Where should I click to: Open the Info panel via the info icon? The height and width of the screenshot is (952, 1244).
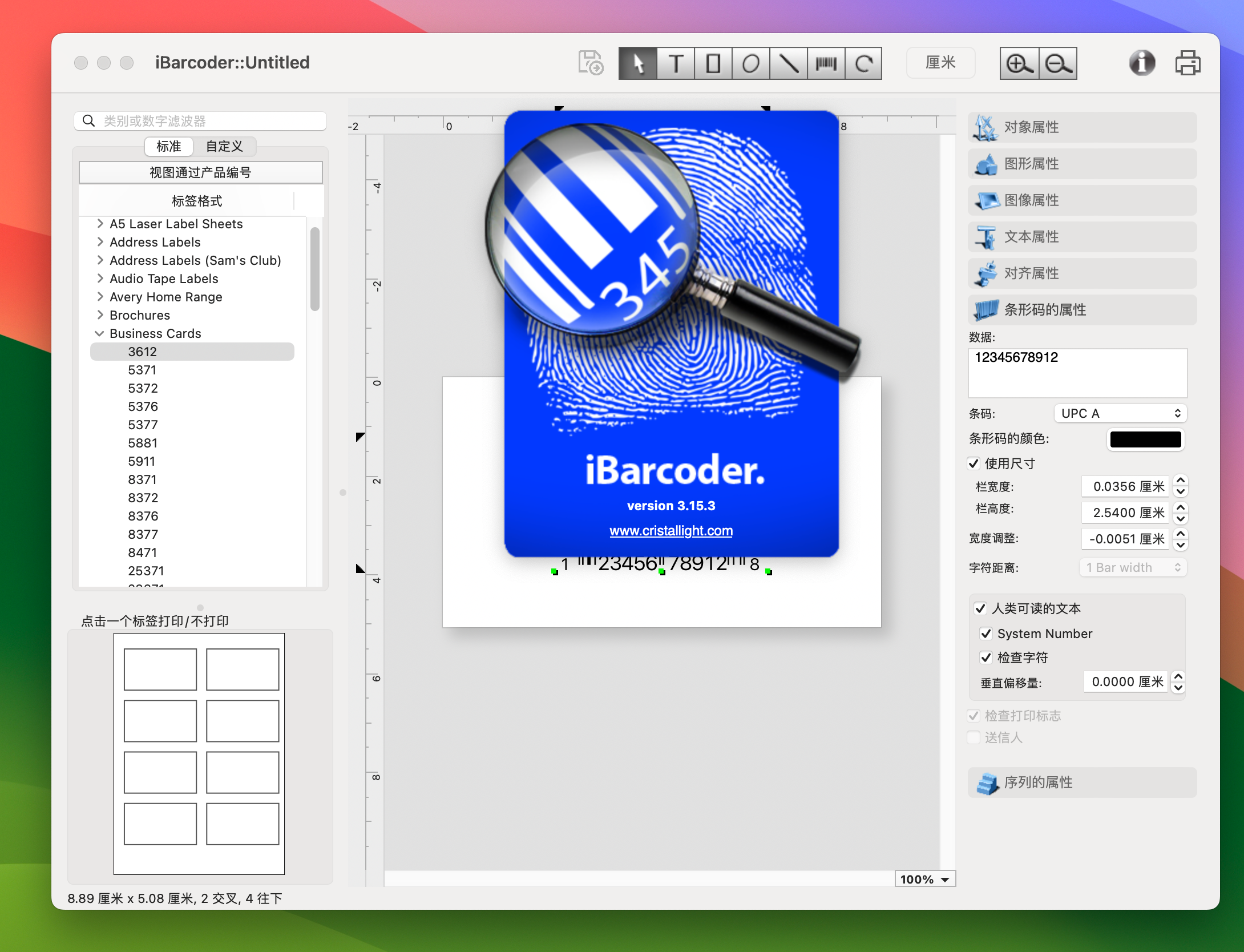click(x=1141, y=63)
